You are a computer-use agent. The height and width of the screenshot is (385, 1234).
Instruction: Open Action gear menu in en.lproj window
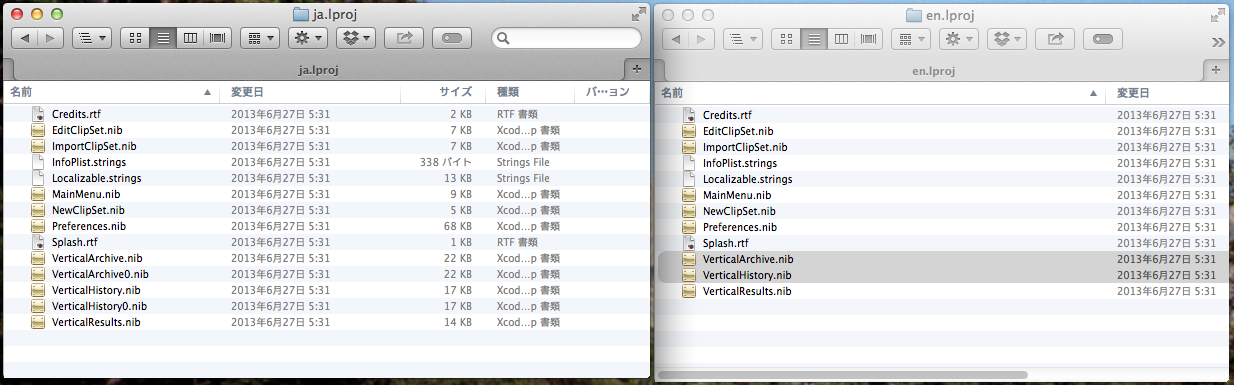click(959, 39)
